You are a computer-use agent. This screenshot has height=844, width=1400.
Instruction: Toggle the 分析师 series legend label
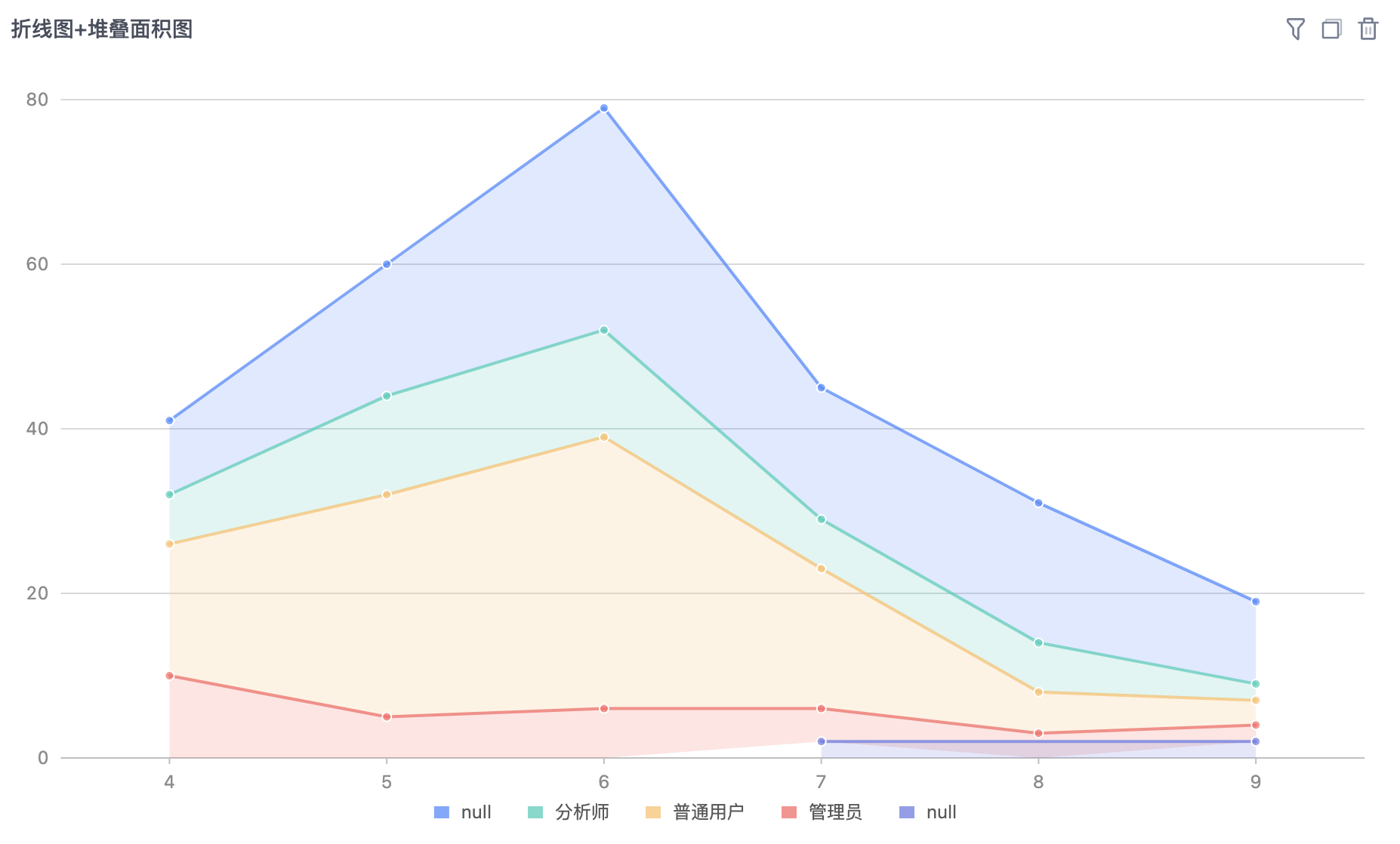[x=581, y=812]
